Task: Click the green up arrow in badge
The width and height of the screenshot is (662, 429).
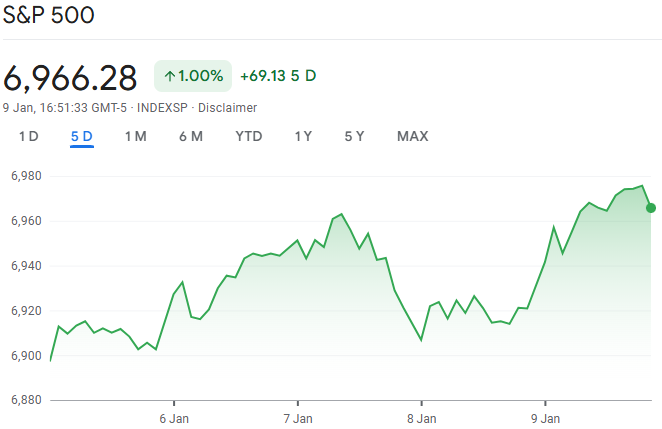Action: coord(170,76)
